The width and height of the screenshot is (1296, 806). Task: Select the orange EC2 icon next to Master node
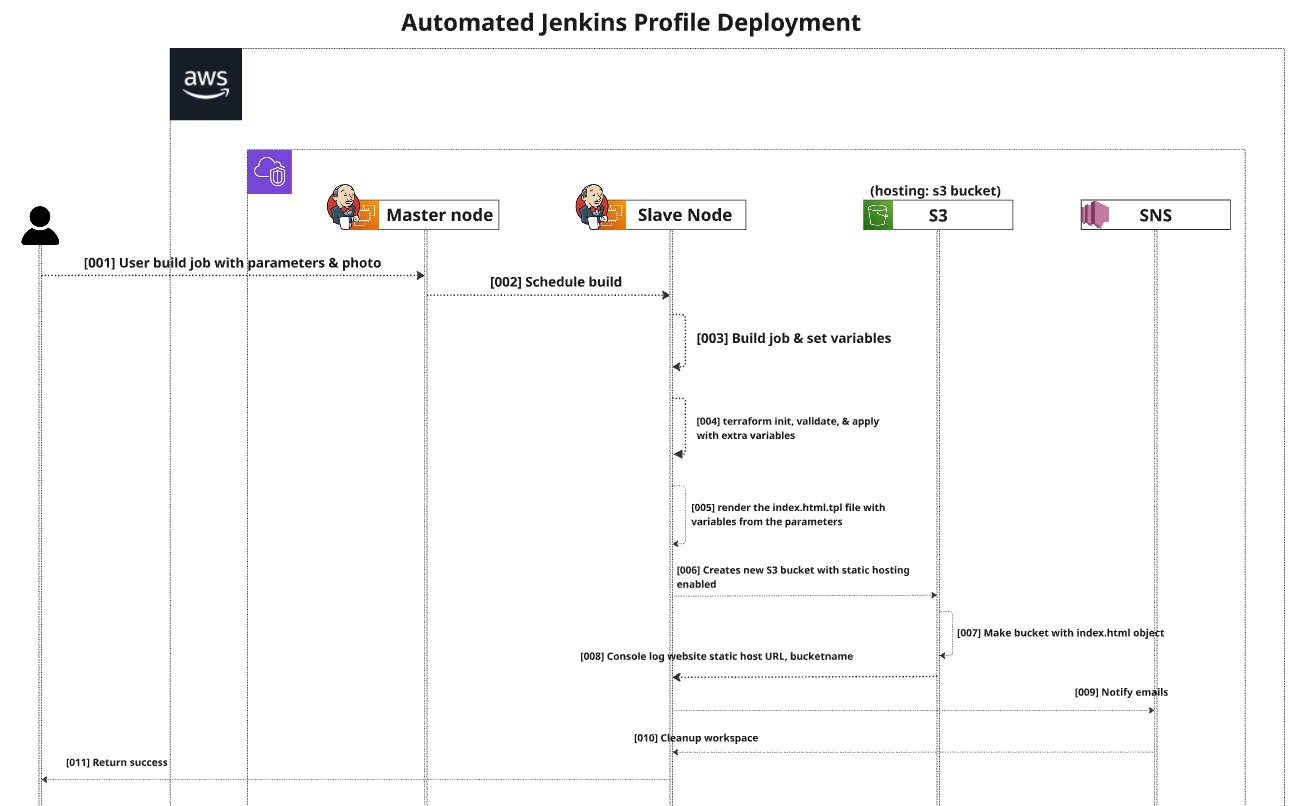pyautogui.click(x=365, y=215)
